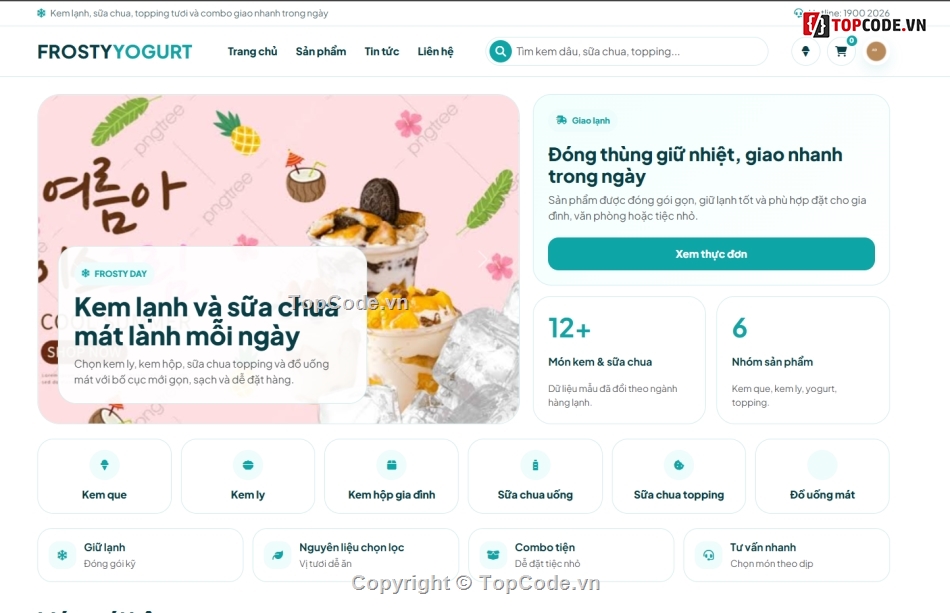Click text Dễ đặt tiệc nhỏ
The image size is (950, 613).
(x=547, y=564)
